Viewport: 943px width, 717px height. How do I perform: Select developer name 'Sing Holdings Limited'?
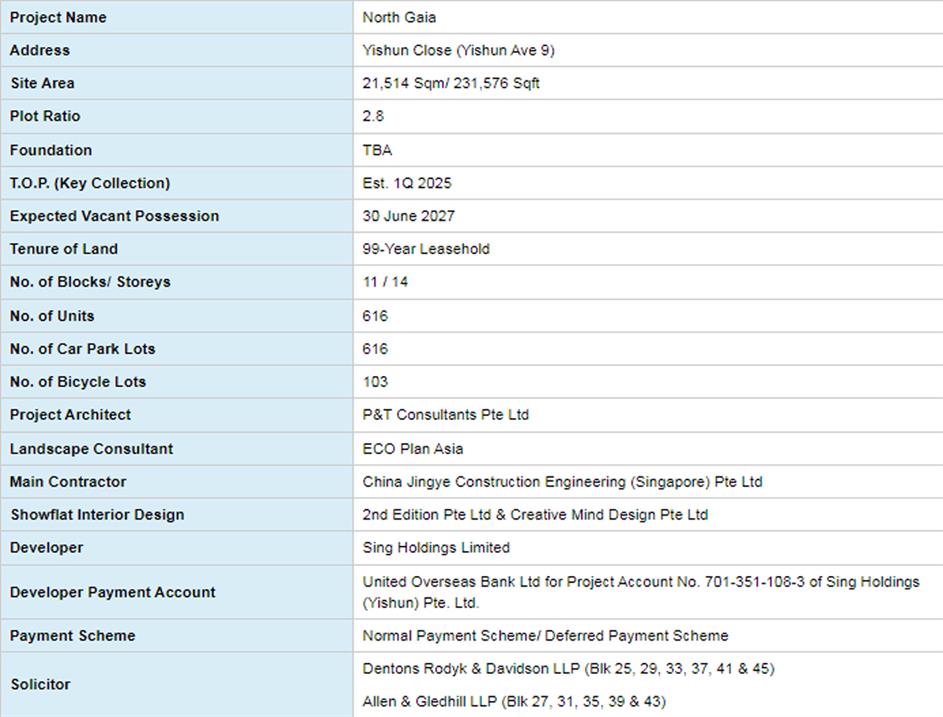coord(436,548)
